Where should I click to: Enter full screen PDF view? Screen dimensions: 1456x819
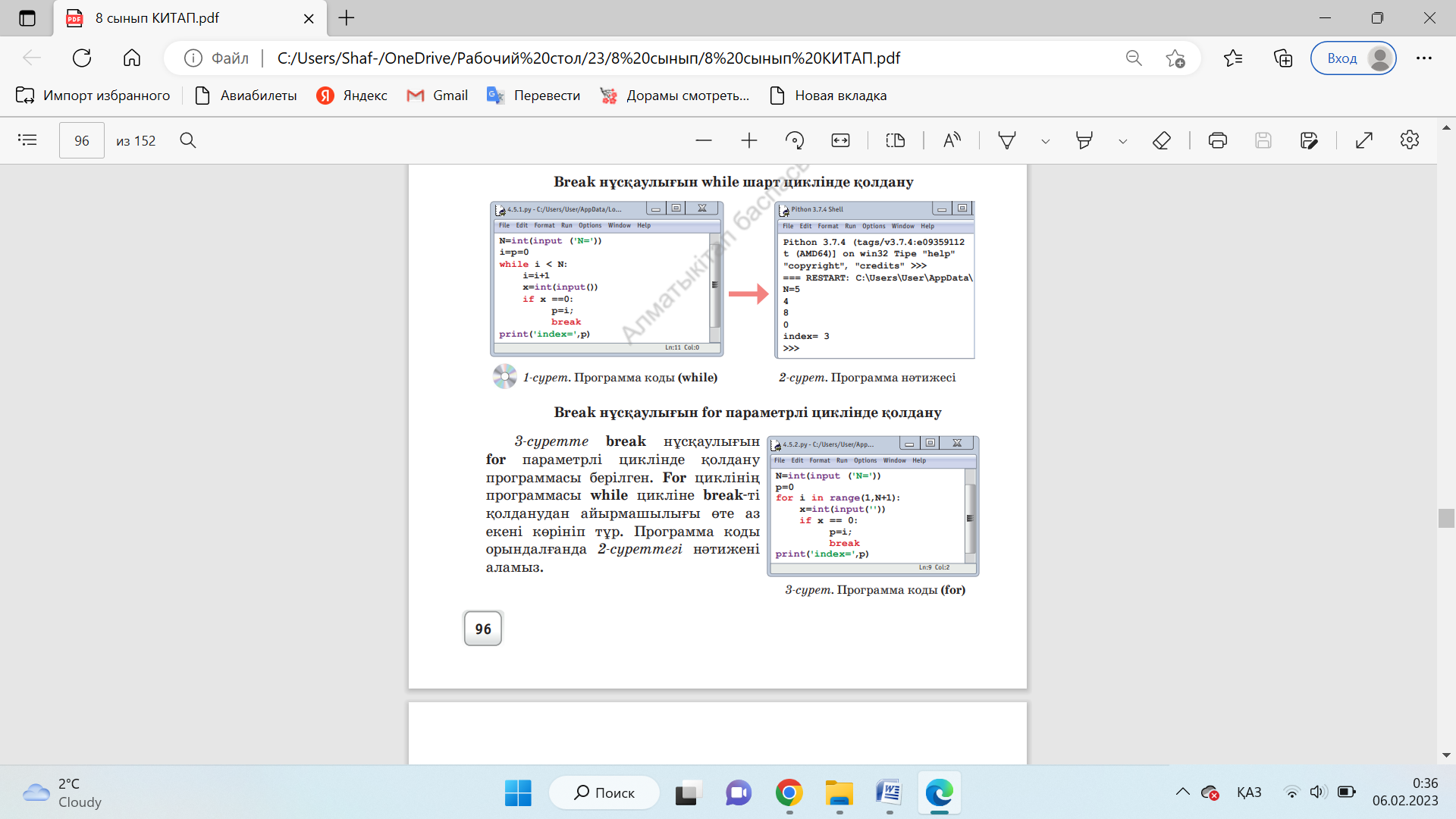point(1364,140)
